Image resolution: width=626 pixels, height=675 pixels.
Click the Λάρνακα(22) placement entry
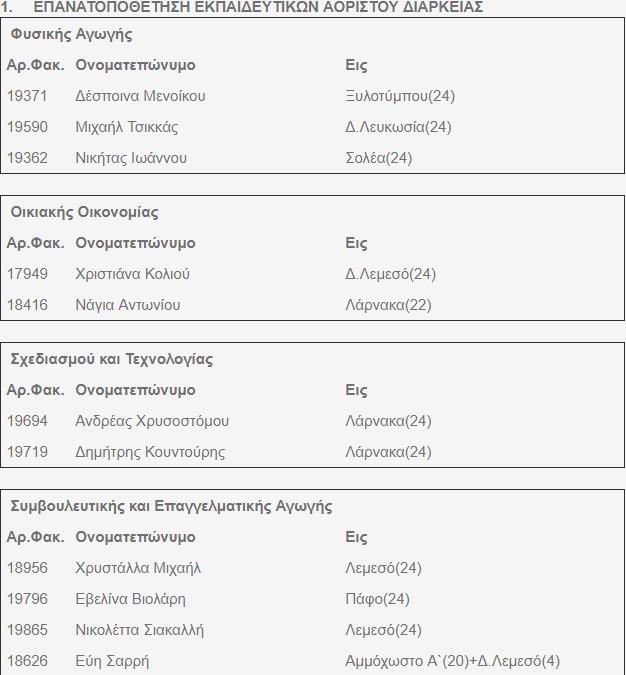(x=388, y=305)
